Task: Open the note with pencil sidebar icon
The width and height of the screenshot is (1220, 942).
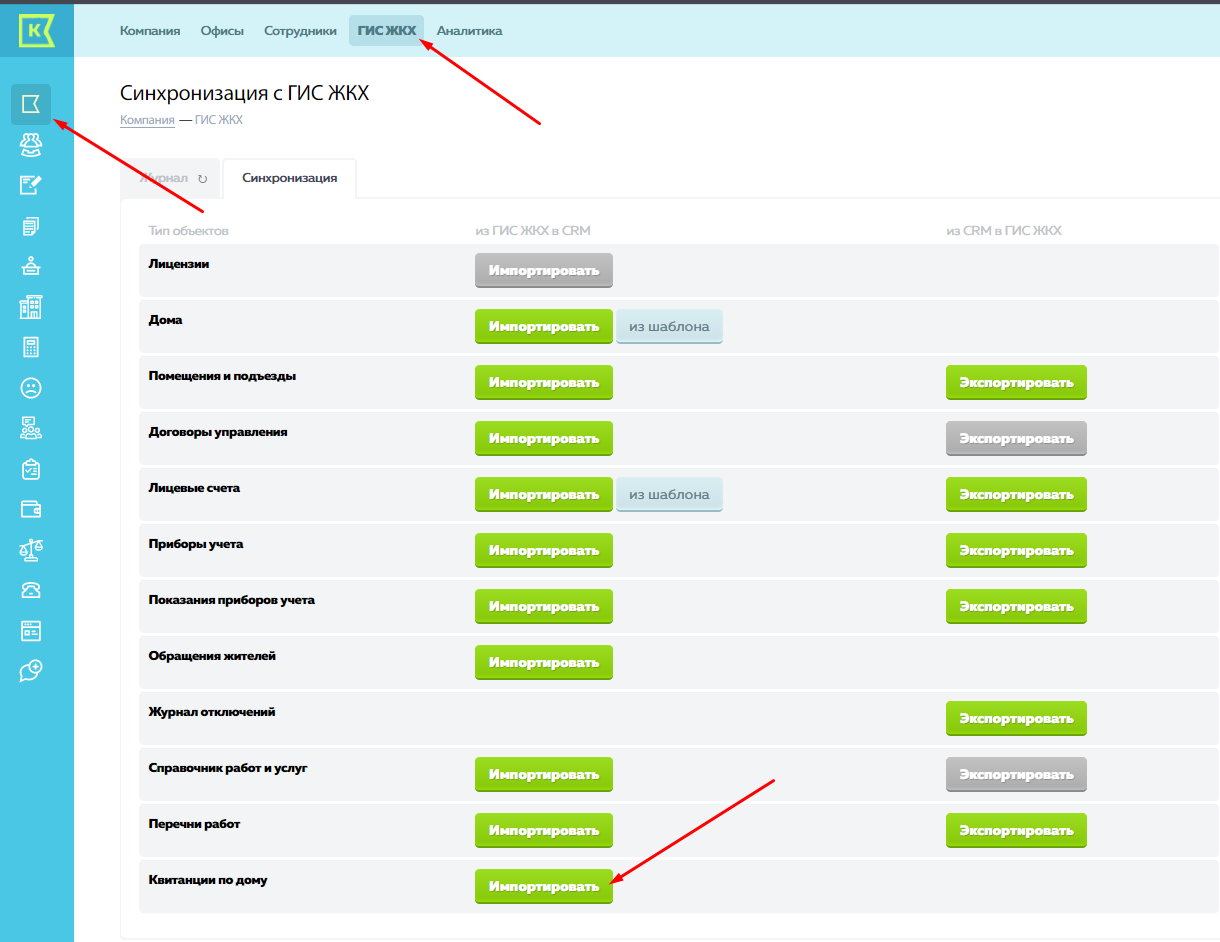Action: (31, 185)
